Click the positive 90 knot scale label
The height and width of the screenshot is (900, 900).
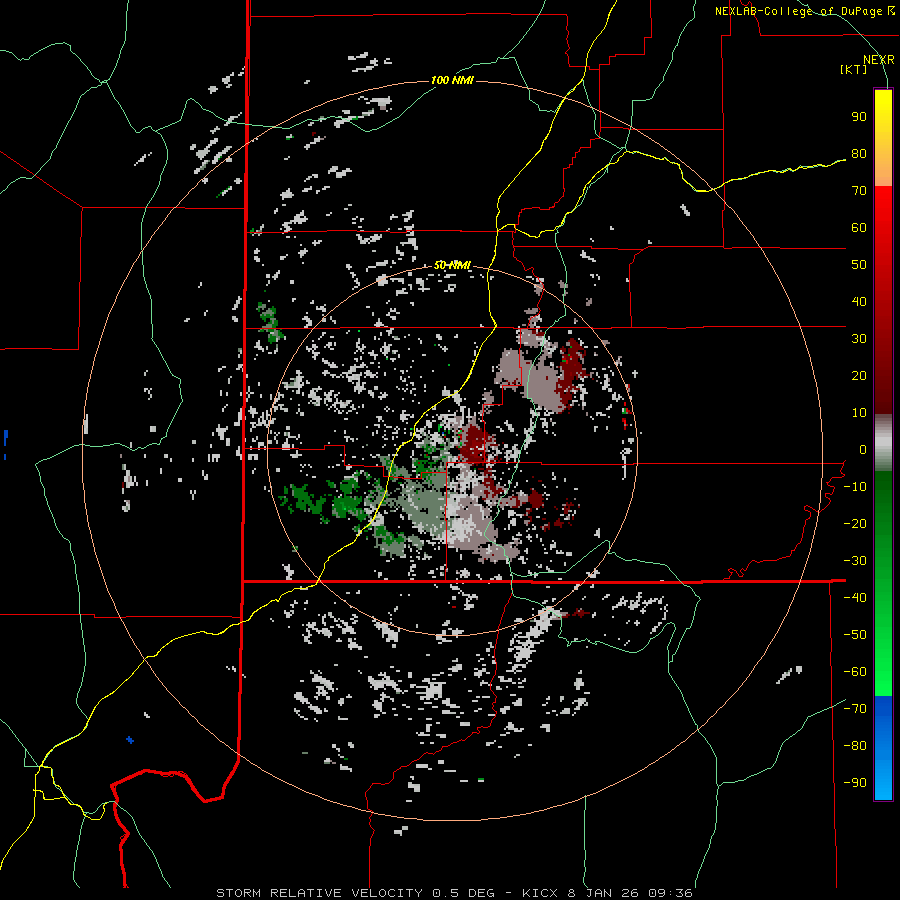tap(859, 117)
